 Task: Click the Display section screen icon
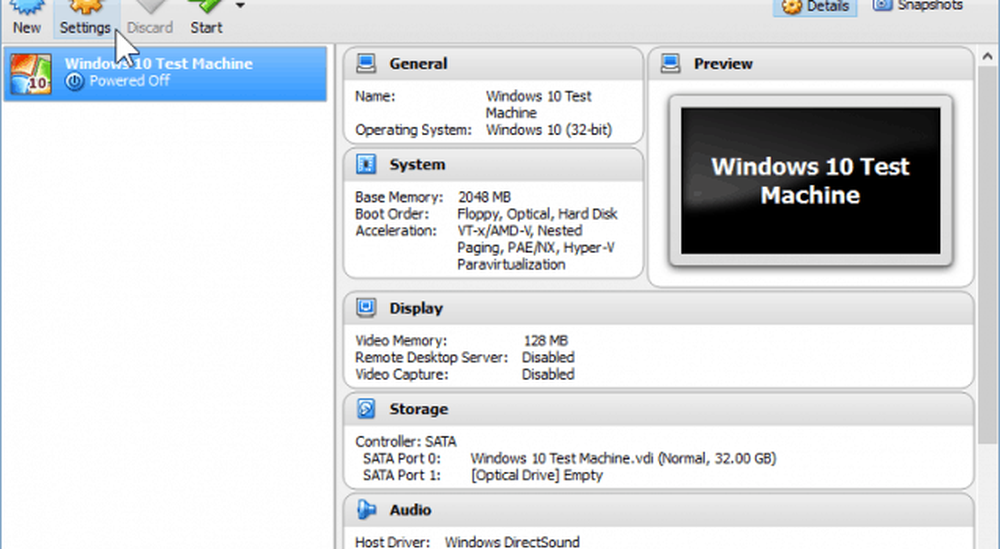[367, 308]
